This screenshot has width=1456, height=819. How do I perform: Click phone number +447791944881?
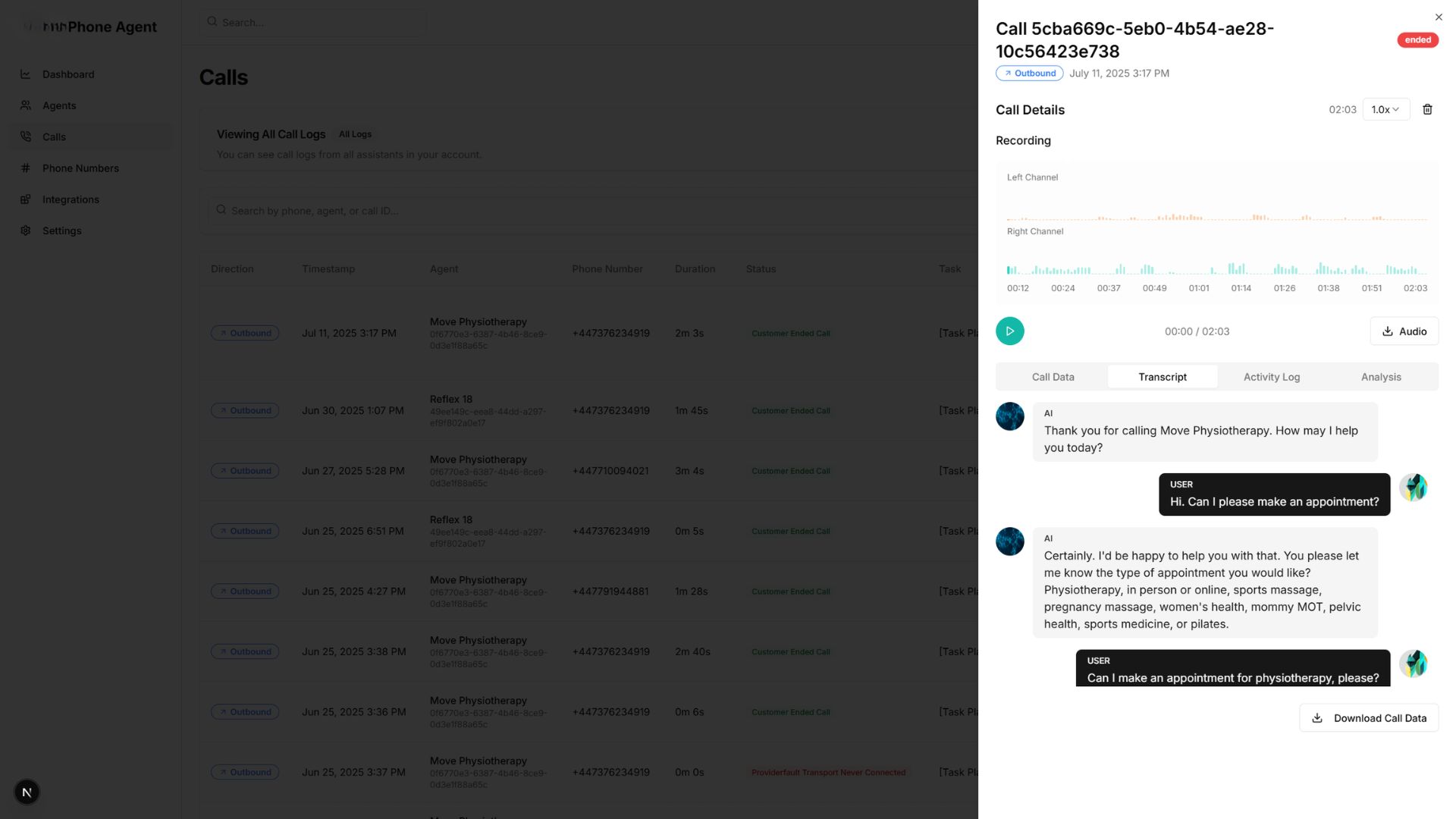click(x=610, y=591)
